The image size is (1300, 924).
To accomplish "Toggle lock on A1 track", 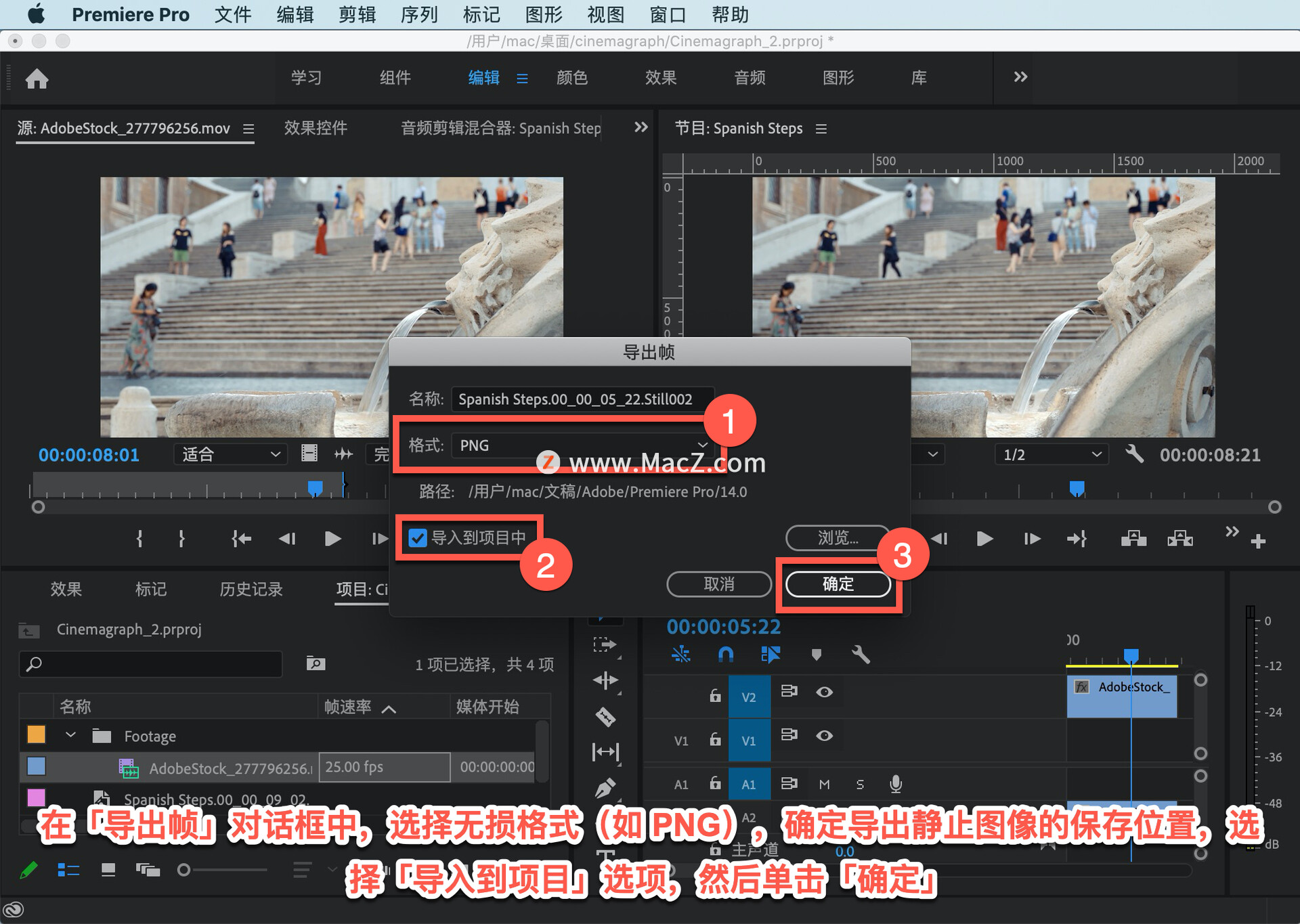I will click(x=715, y=783).
